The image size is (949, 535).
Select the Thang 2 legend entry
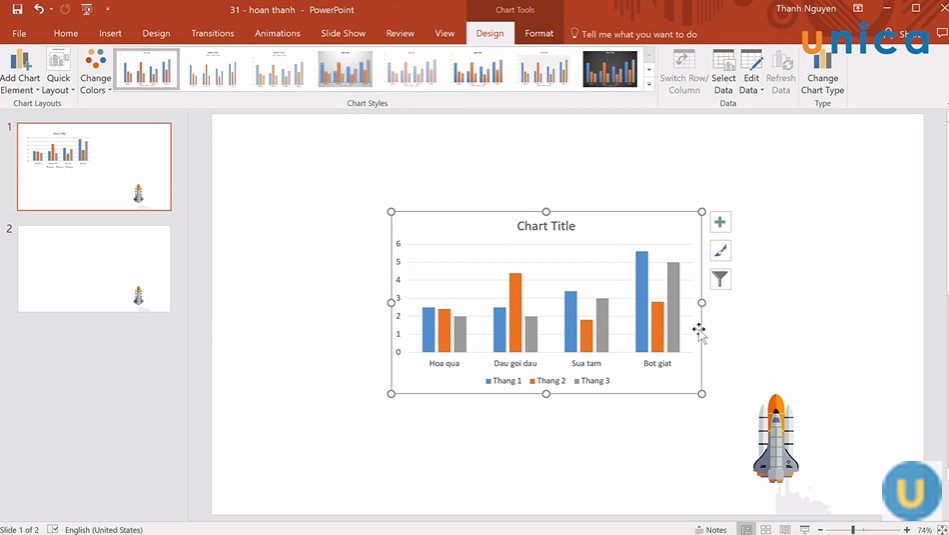click(547, 381)
